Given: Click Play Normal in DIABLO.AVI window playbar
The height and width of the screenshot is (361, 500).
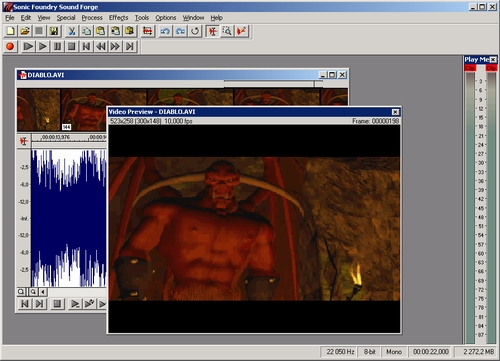Looking at the screenshot, I should click(x=75, y=304).
